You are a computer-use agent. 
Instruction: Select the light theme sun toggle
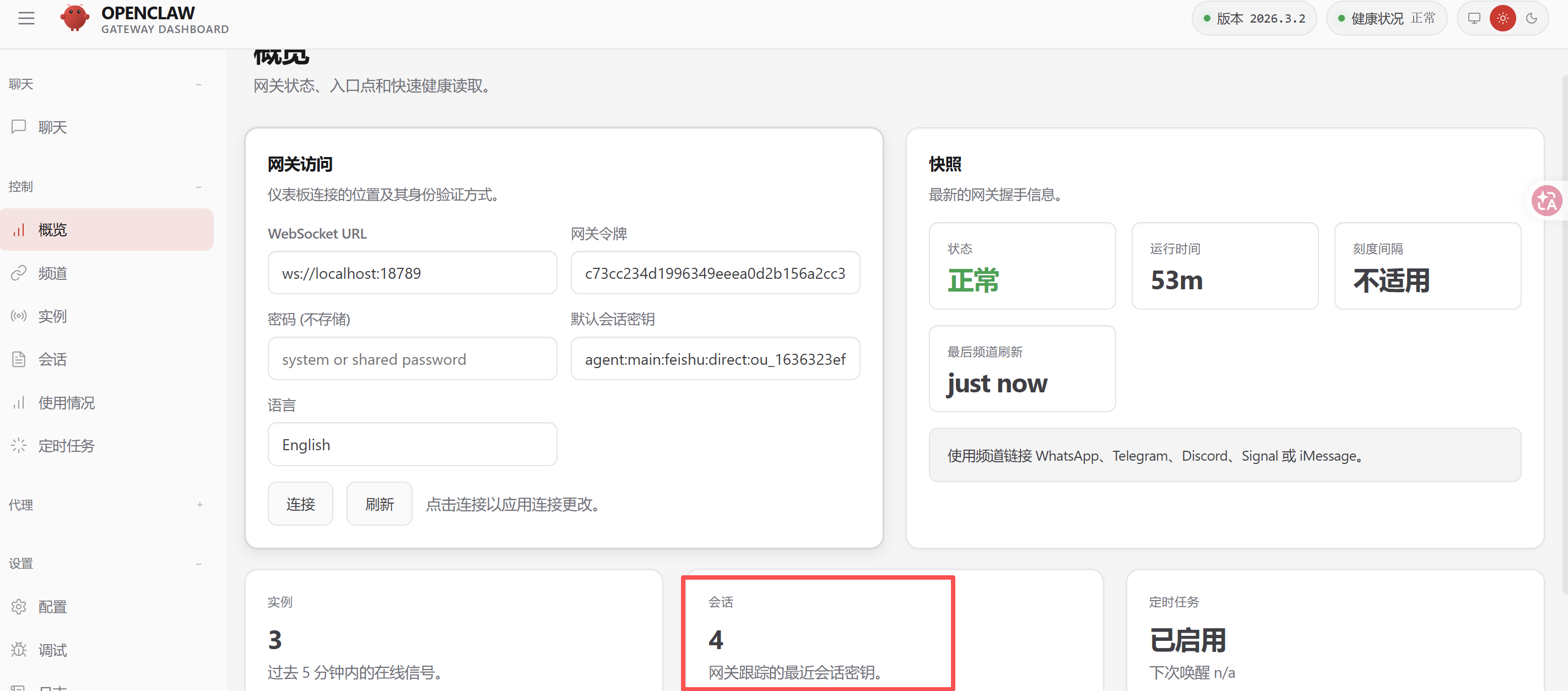tap(1502, 18)
